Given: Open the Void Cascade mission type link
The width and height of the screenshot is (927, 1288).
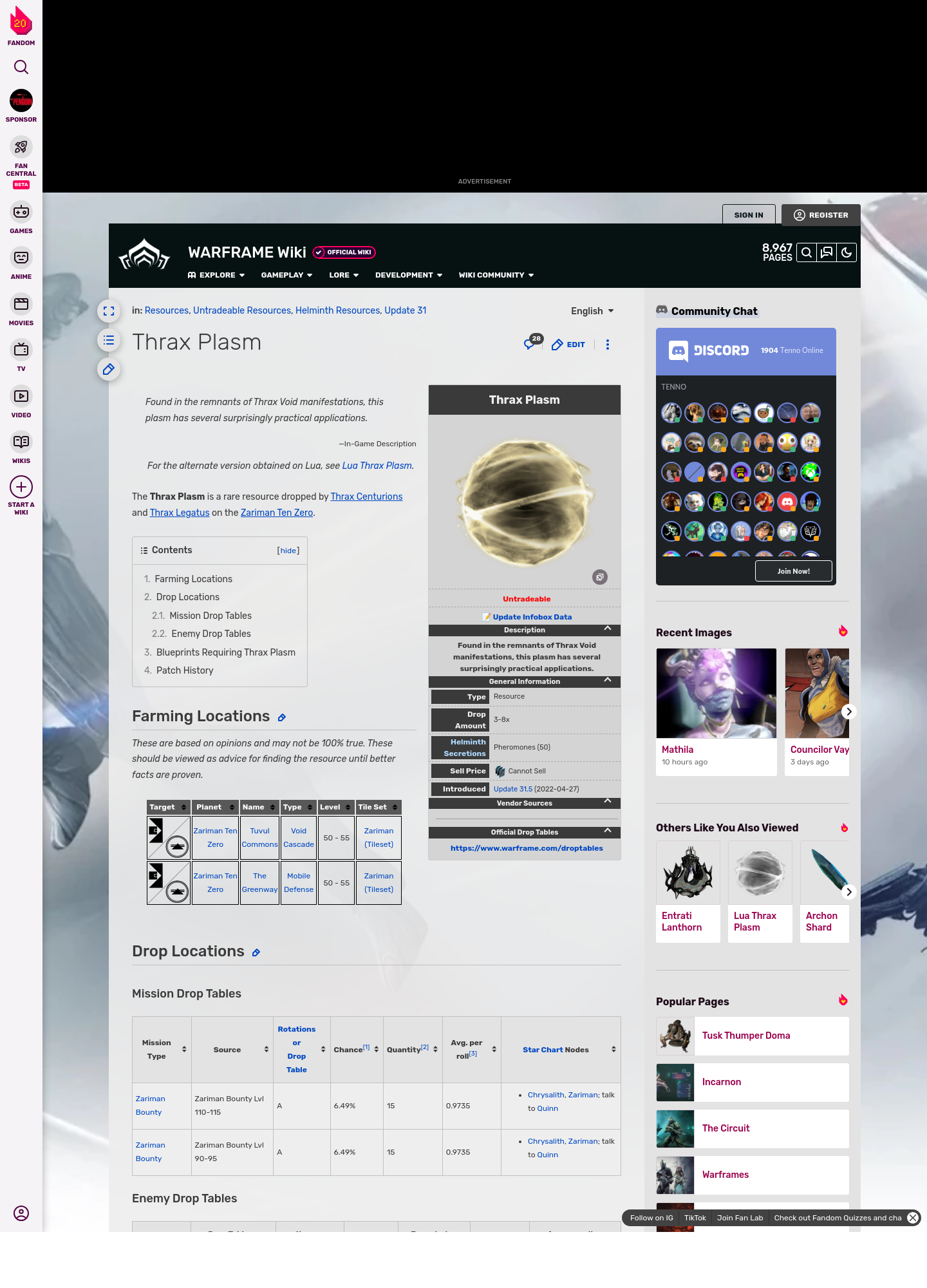Looking at the screenshot, I should 299,838.
